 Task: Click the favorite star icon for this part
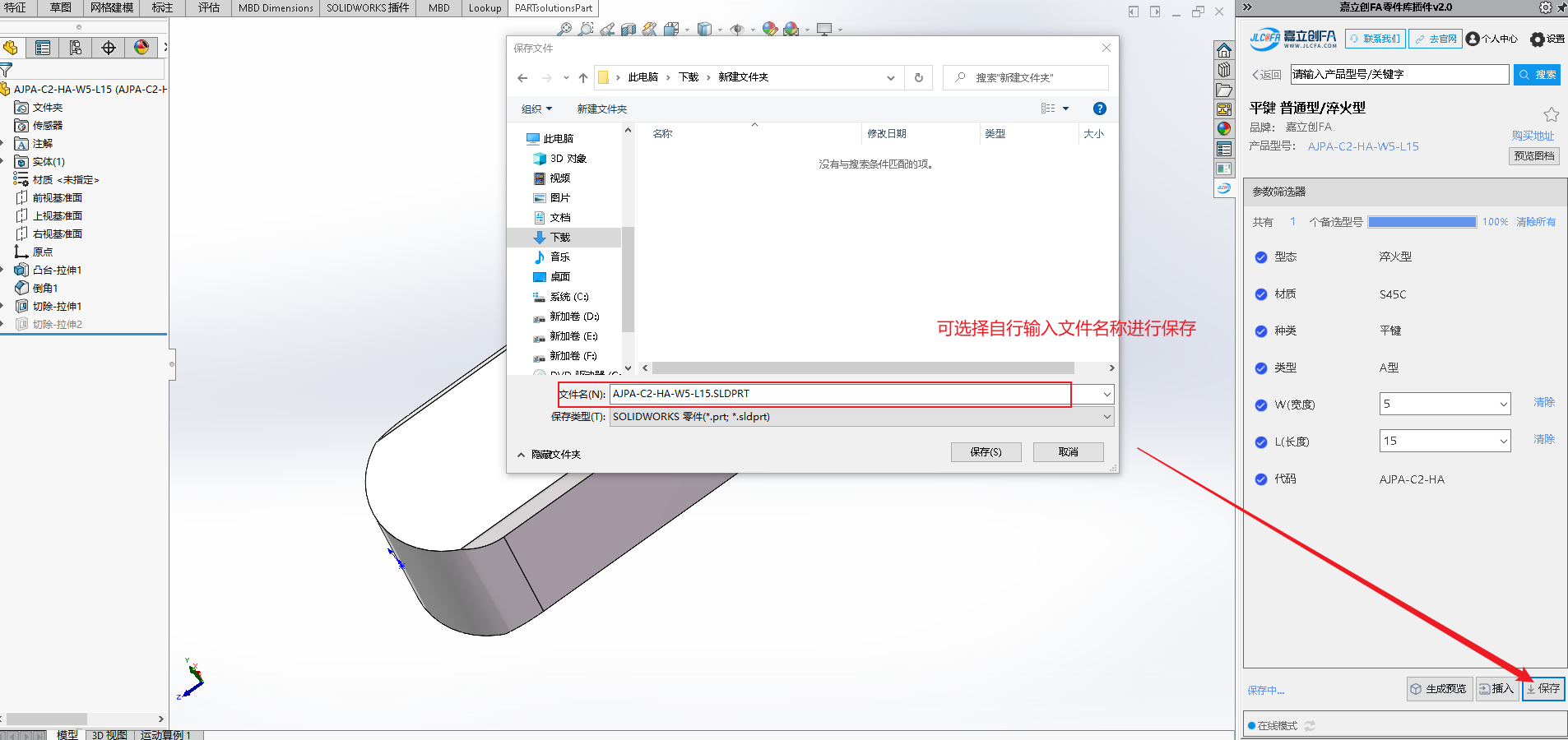[1551, 114]
